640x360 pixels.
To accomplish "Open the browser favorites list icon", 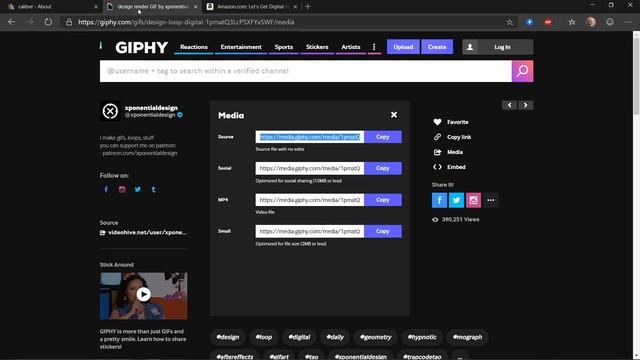I will pos(572,22).
